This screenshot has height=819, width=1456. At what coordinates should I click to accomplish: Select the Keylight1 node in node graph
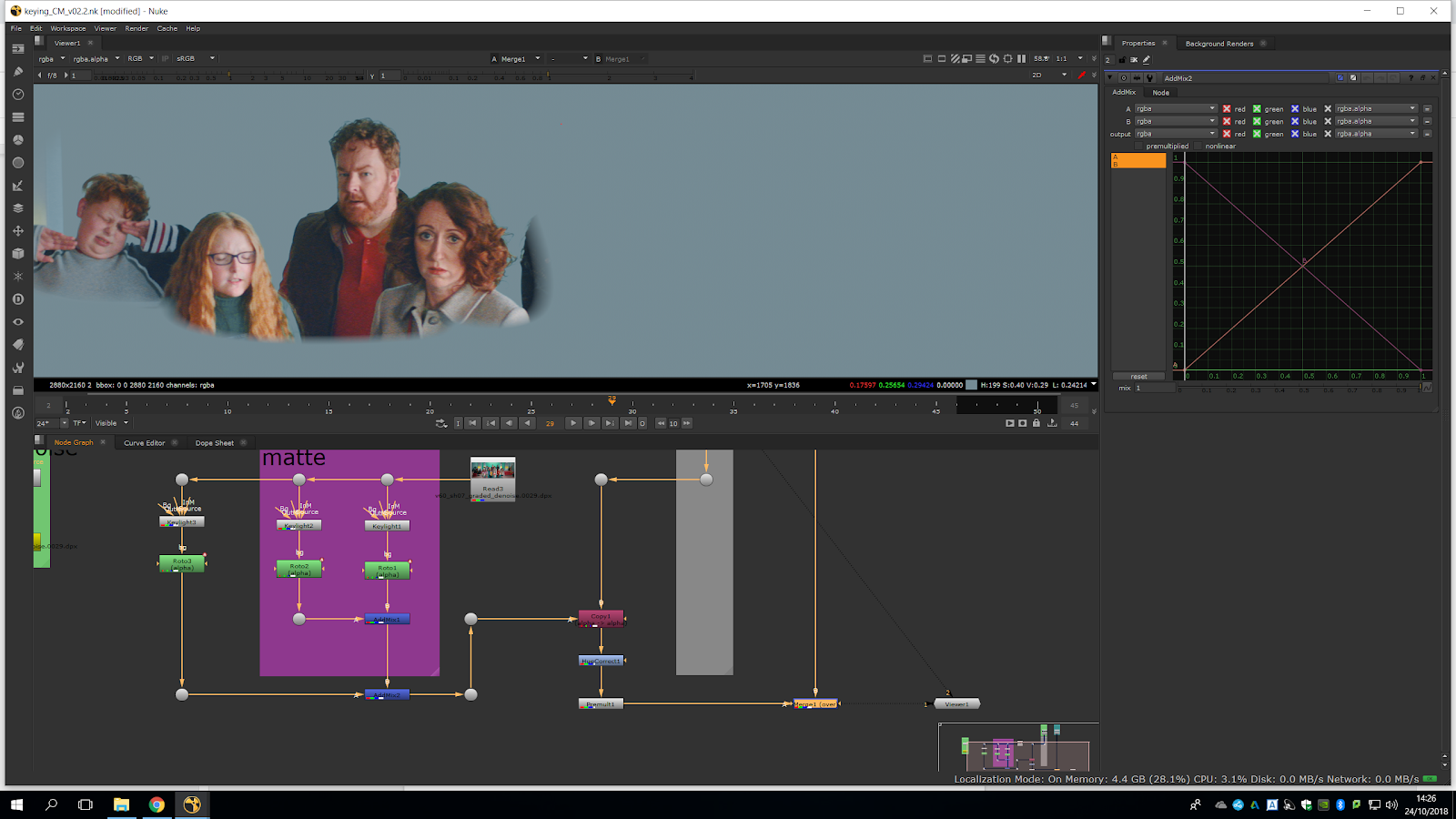pyautogui.click(x=387, y=526)
